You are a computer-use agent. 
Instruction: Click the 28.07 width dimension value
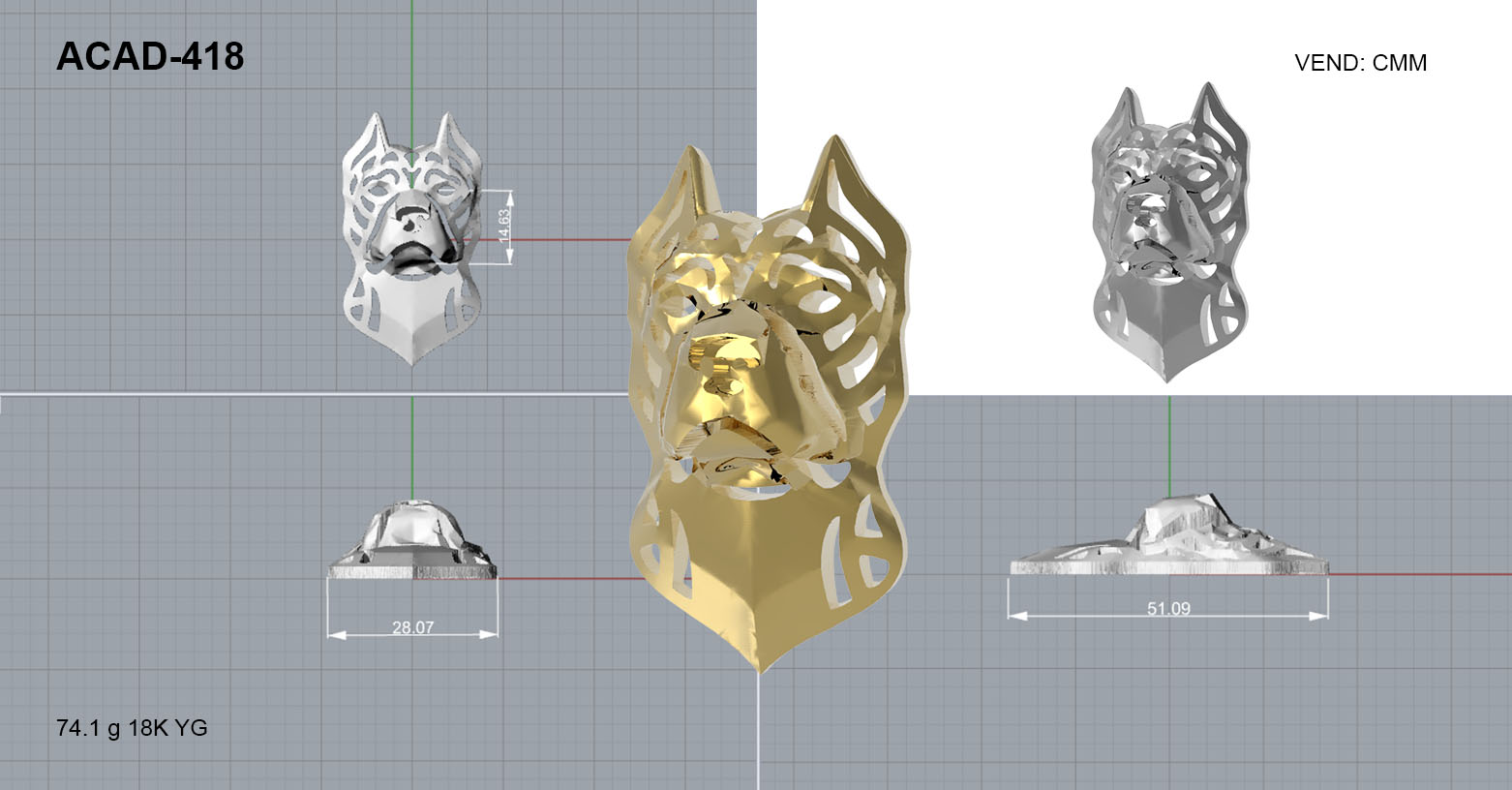click(412, 627)
